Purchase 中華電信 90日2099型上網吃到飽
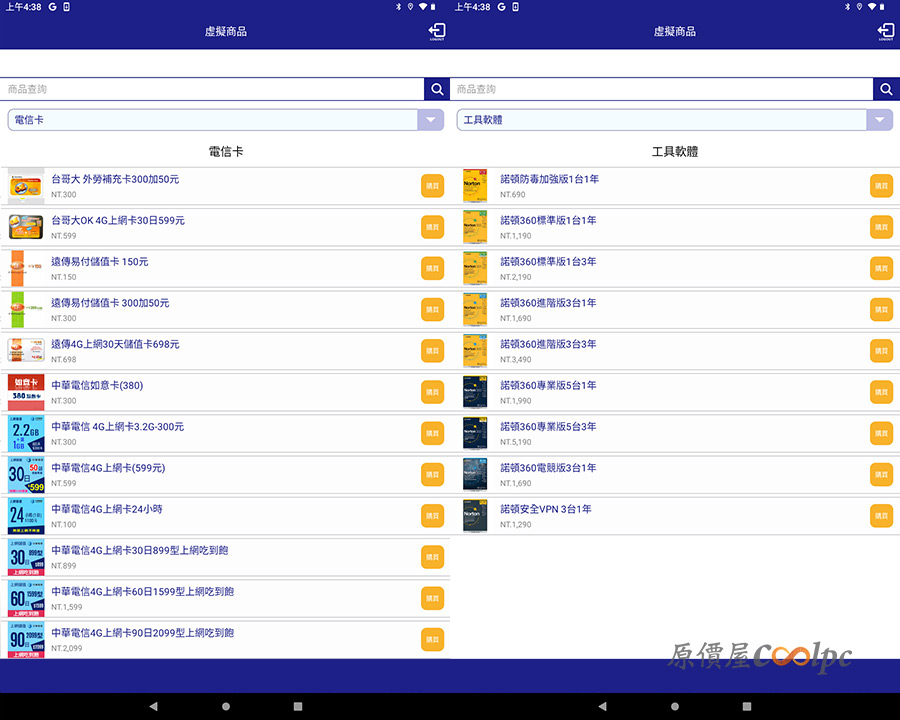900x720 pixels. pos(432,640)
